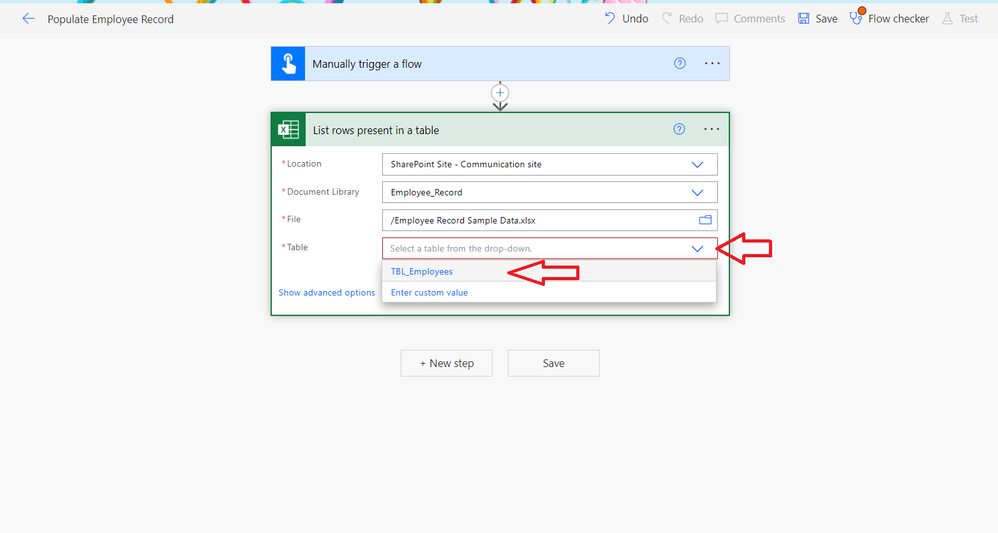Open the Comments panel

coord(750,18)
